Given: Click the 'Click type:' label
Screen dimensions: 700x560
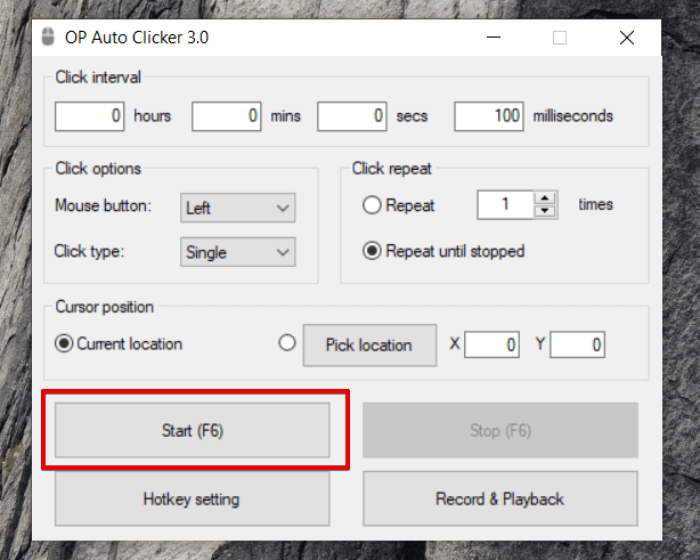Looking at the screenshot, I should point(89,251).
